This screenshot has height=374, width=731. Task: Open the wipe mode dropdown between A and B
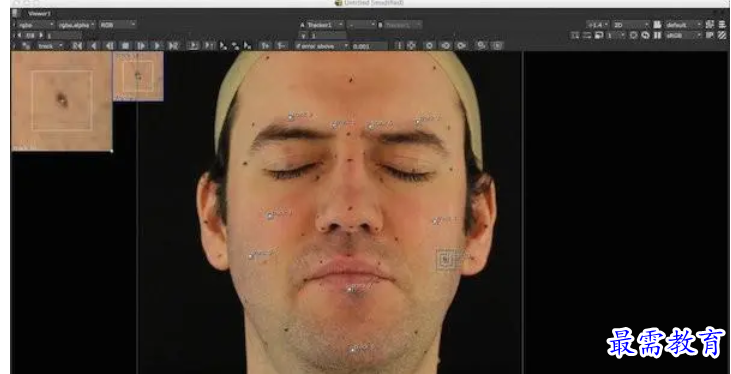361,25
